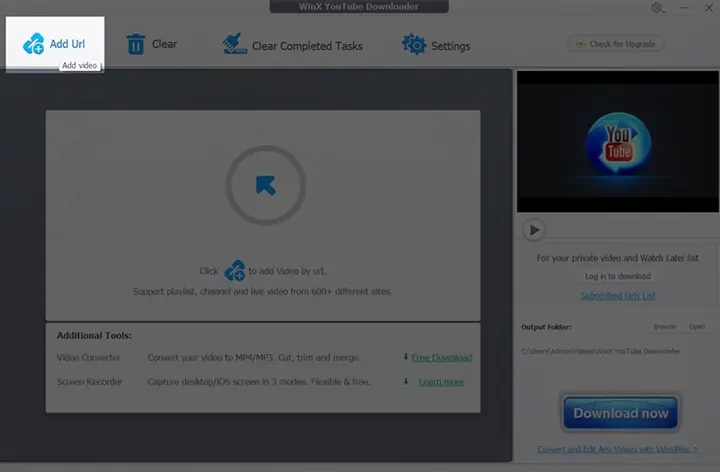Open Settings via the gear icon
This screenshot has width=720, height=472.
pyautogui.click(x=414, y=44)
